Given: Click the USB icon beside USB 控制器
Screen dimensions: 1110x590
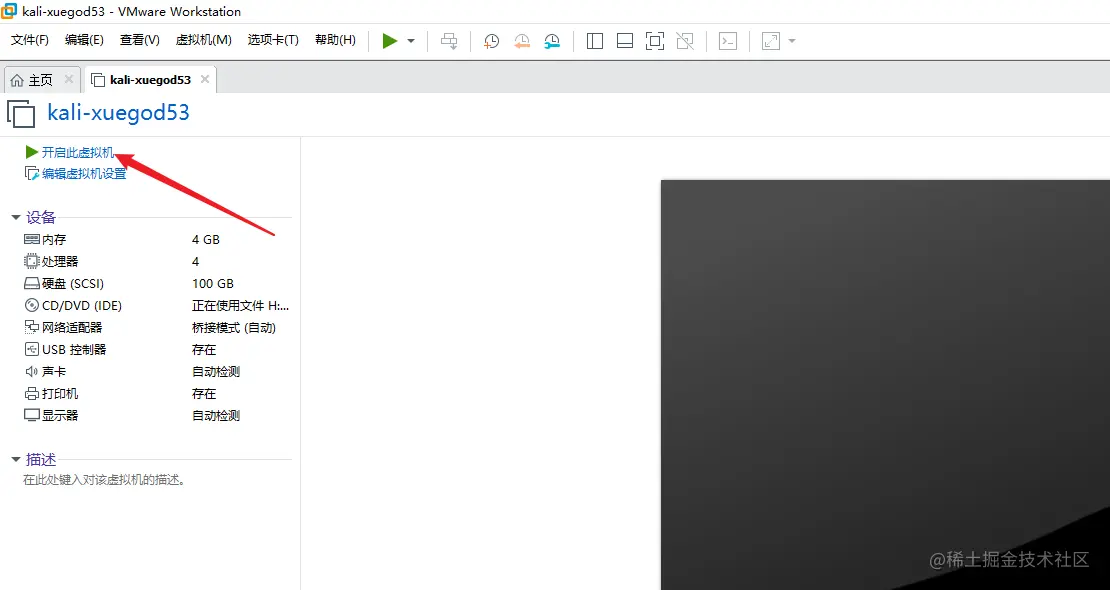Looking at the screenshot, I should (x=31, y=349).
